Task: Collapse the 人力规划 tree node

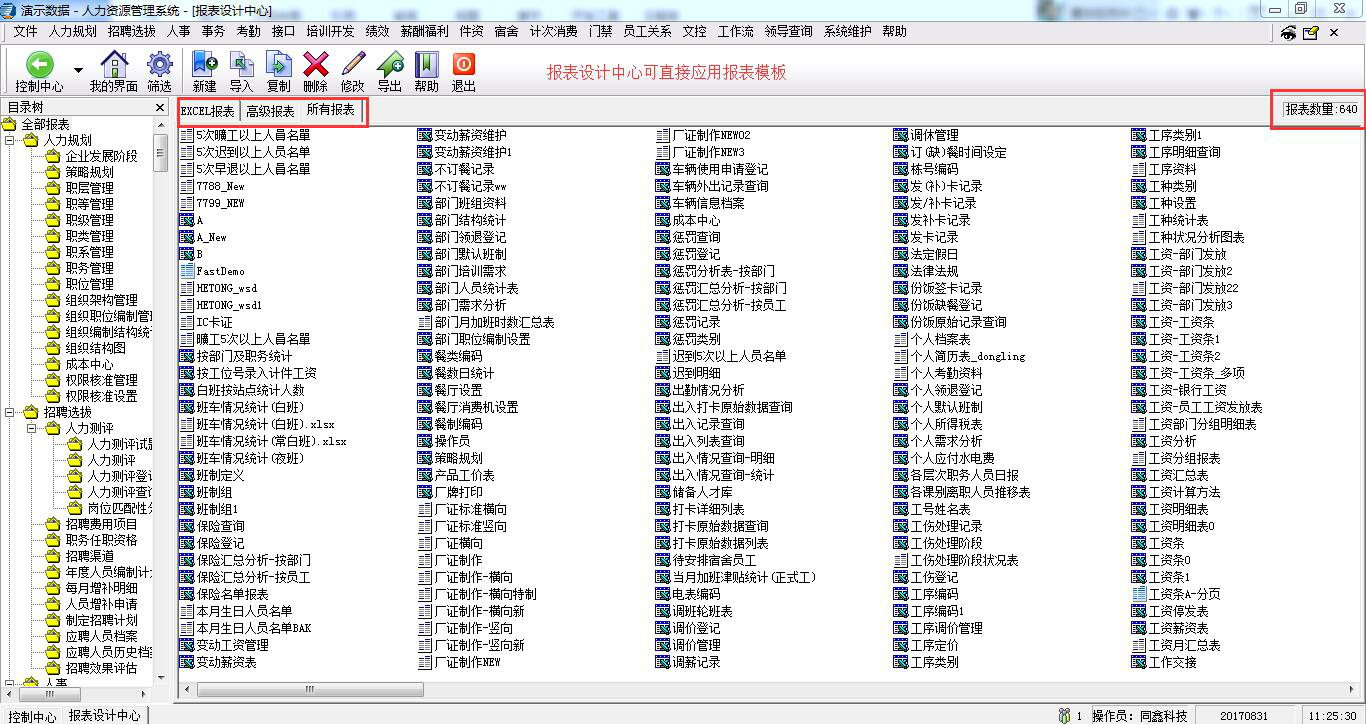Action: [x=11, y=140]
